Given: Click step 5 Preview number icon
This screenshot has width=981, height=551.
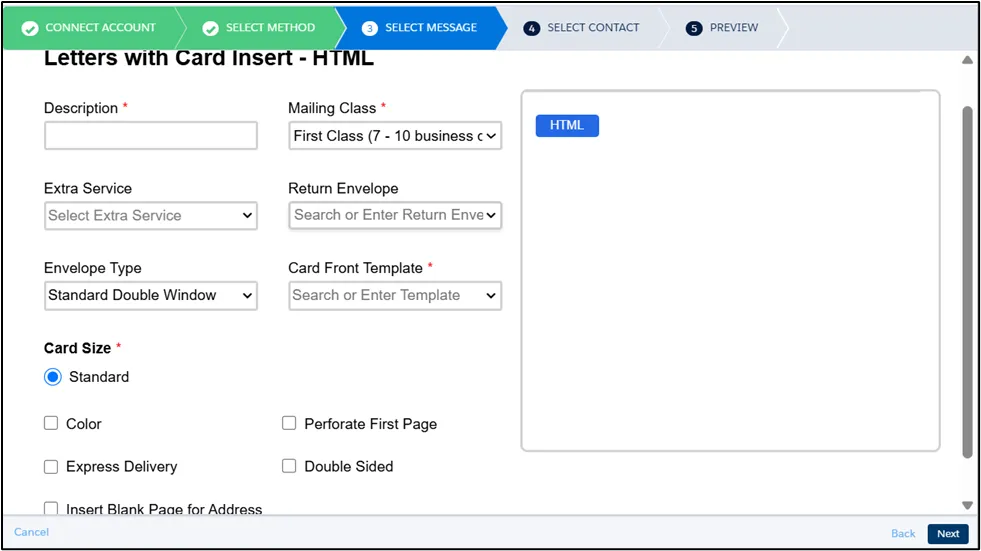Looking at the screenshot, I should click(694, 28).
